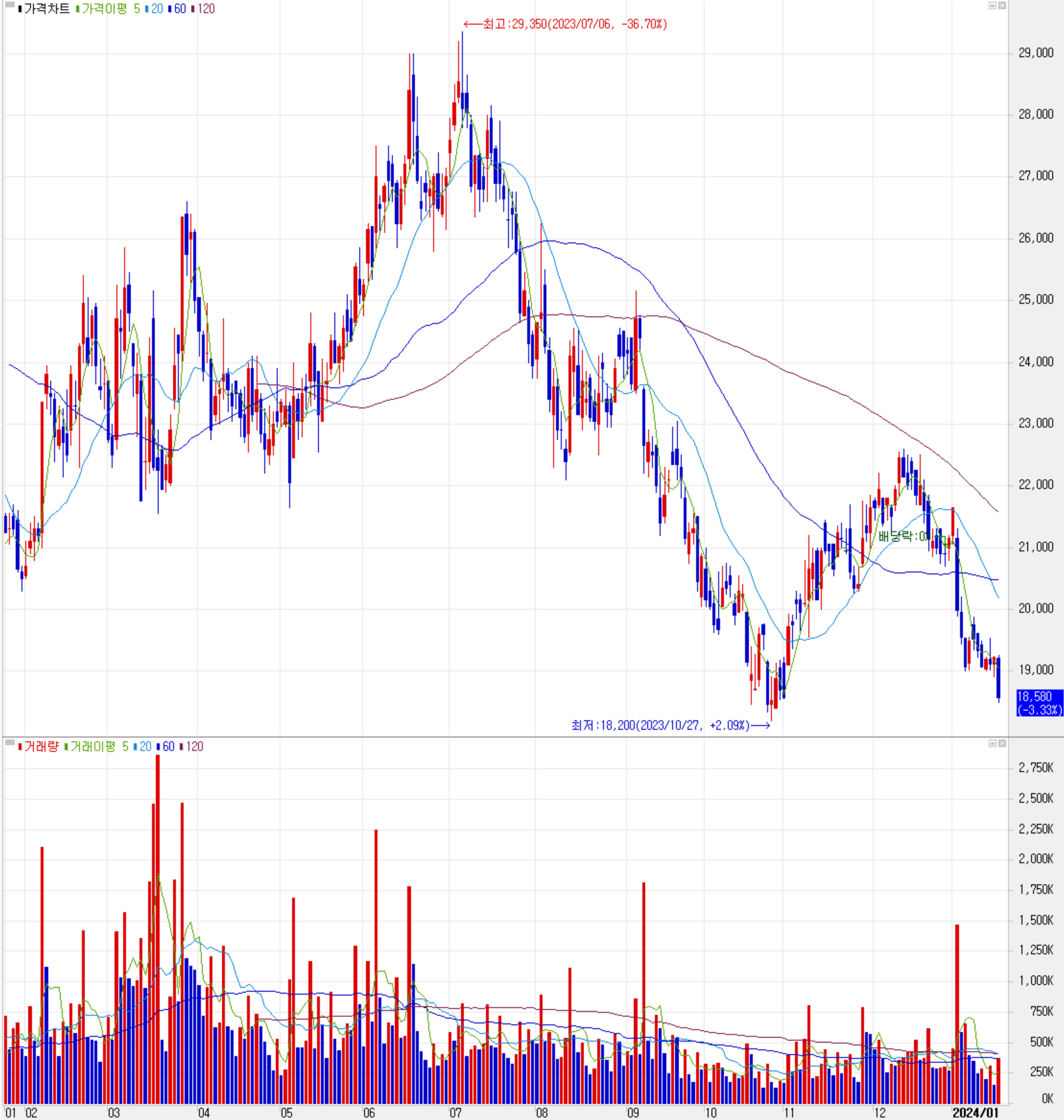
Task: Click the 1,750K volume axis label
Action: click(1036, 890)
